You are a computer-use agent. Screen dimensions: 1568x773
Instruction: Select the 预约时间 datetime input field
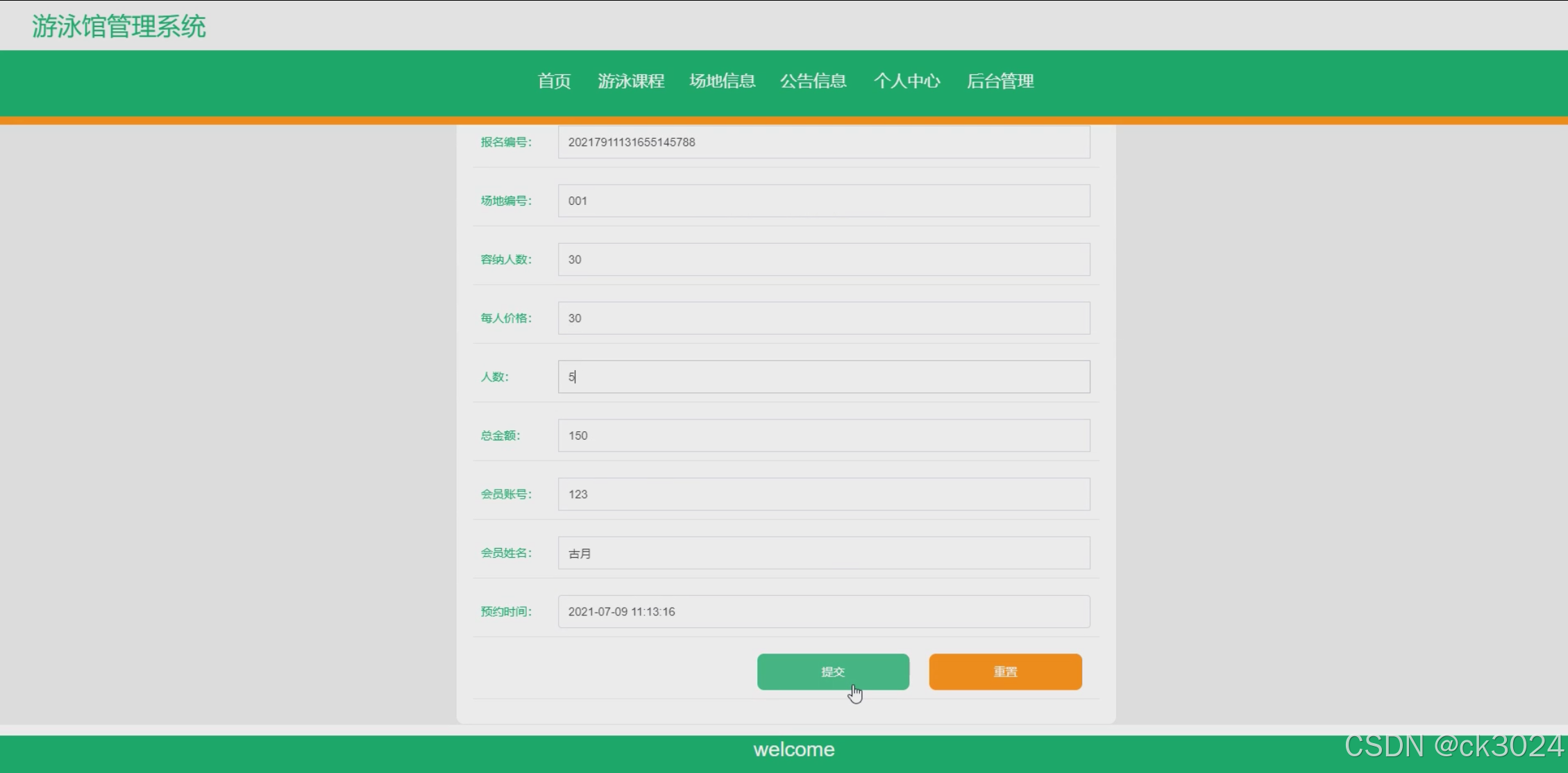point(823,612)
